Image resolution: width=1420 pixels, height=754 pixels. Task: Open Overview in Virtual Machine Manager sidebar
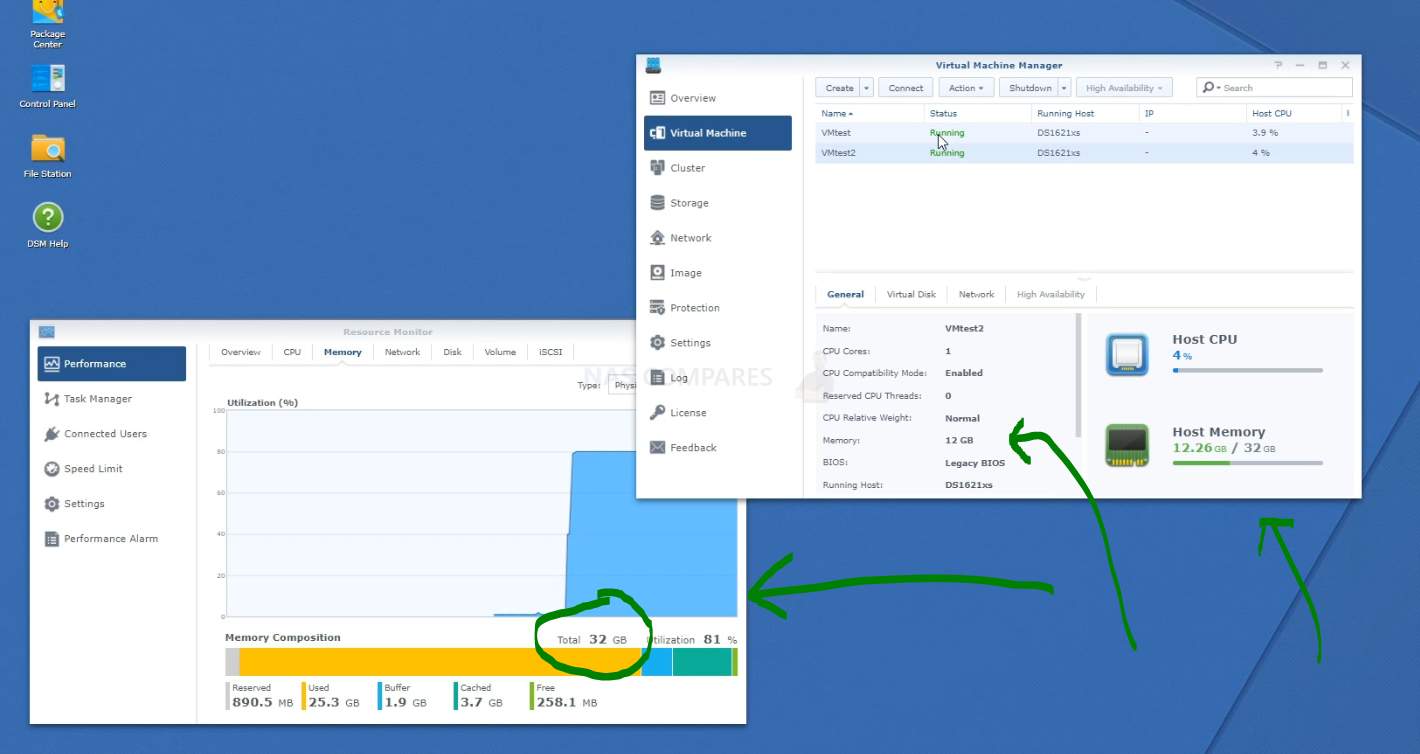(x=718, y=98)
